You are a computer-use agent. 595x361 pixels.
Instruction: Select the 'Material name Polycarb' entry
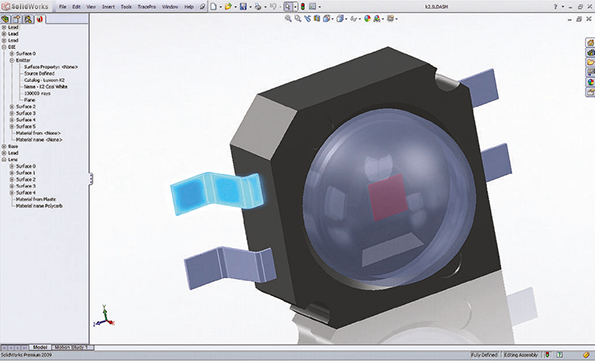(x=39, y=206)
